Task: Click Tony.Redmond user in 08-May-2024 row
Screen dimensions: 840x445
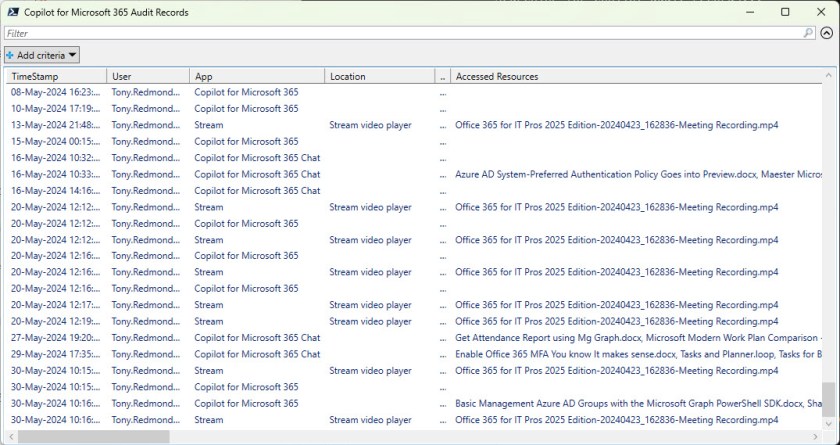Action: coord(146,92)
